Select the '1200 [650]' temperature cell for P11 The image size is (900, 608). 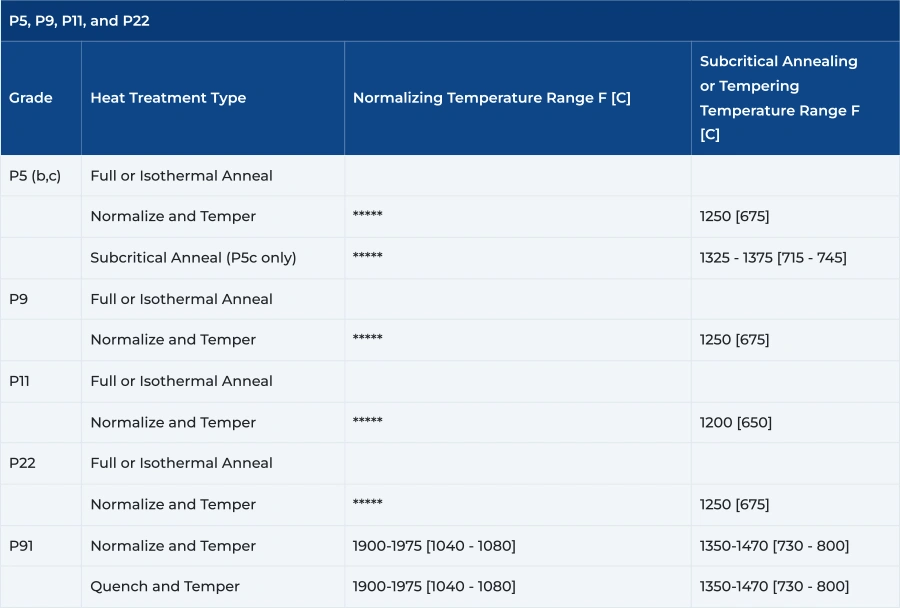click(734, 422)
